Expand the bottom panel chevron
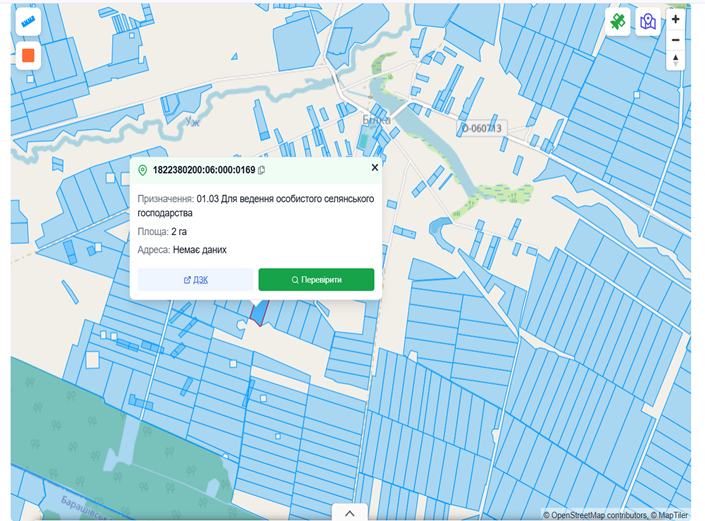This screenshot has height=521, width=705. 349,513
